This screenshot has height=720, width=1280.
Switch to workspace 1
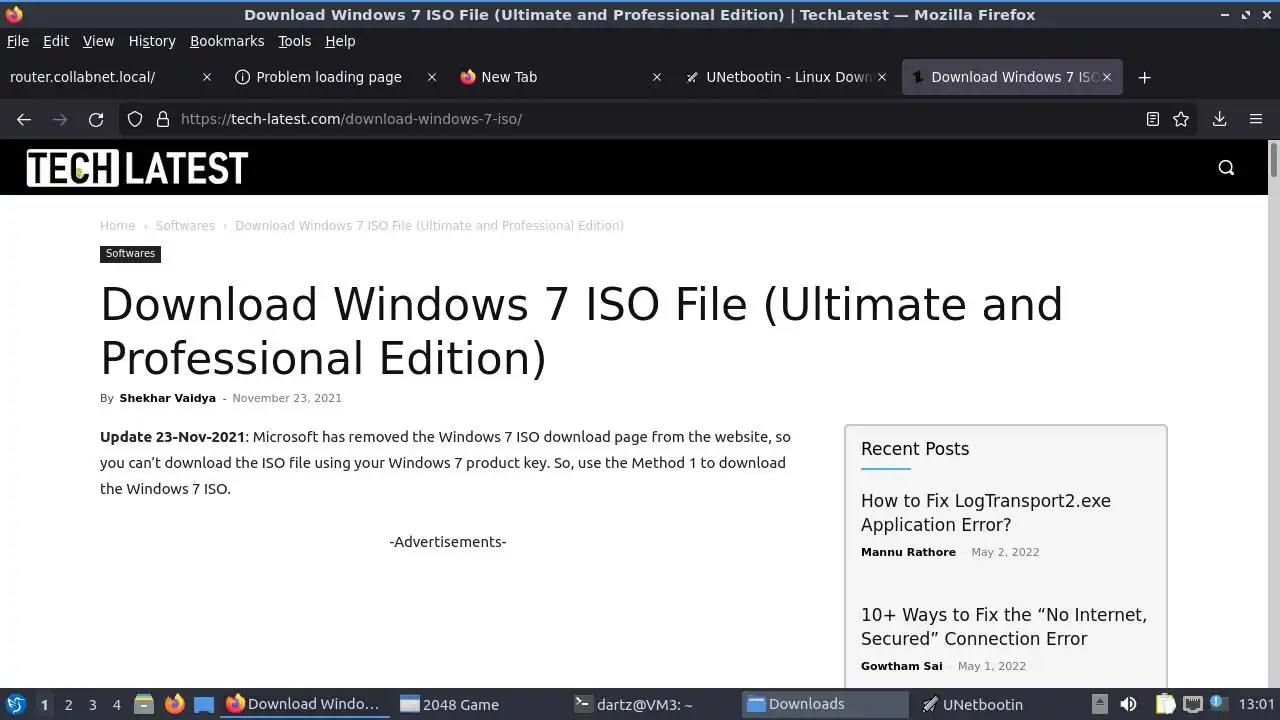click(44, 705)
